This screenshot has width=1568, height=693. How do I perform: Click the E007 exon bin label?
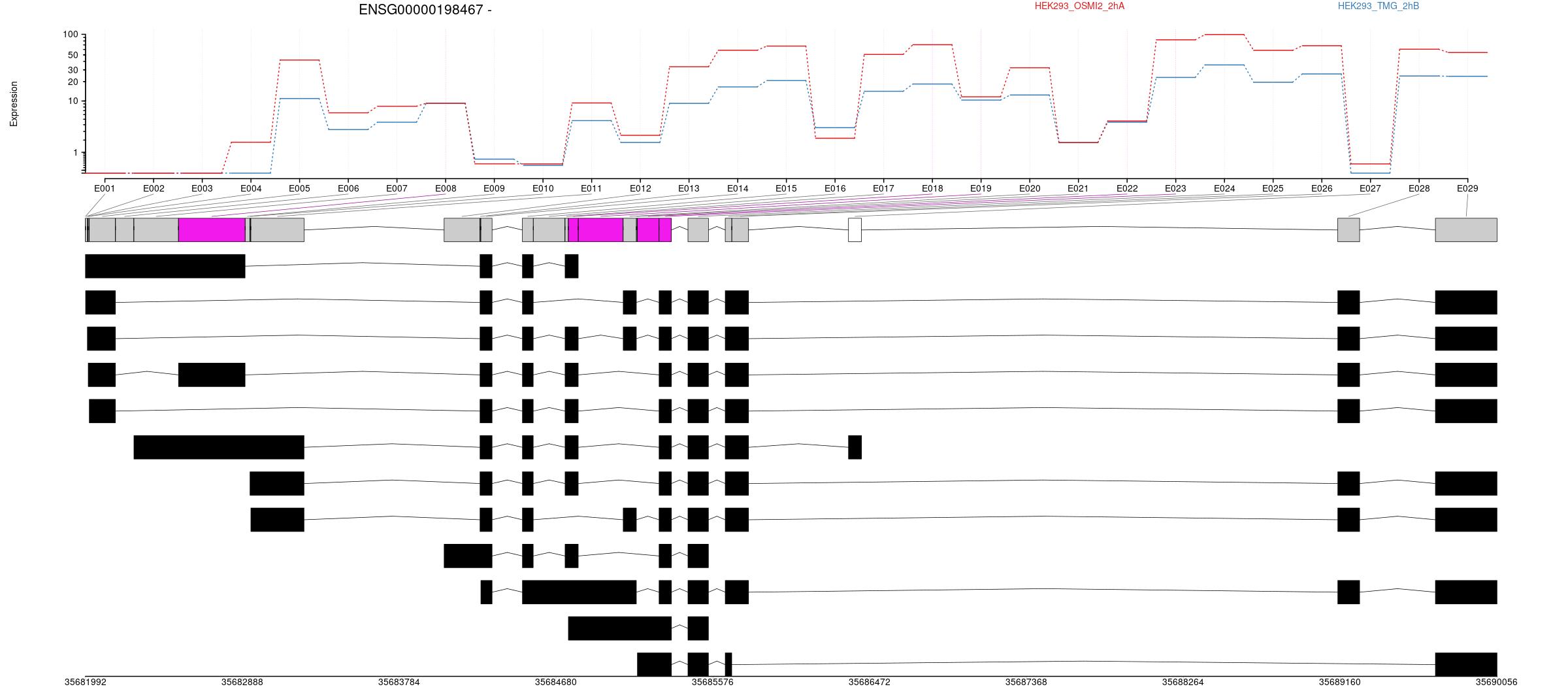pos(397,188)
